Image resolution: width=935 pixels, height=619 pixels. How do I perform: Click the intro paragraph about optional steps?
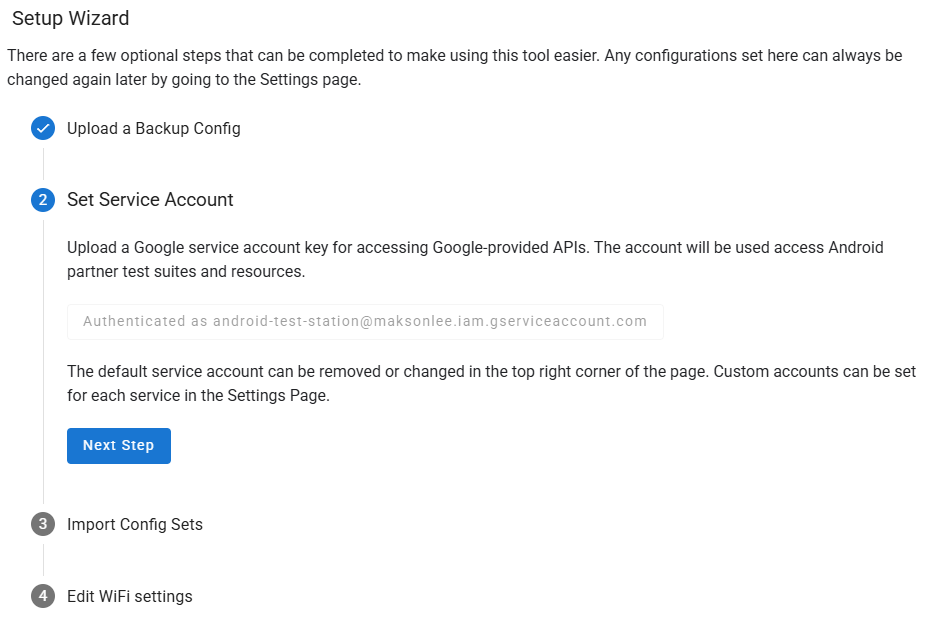[x=454, y=67]
